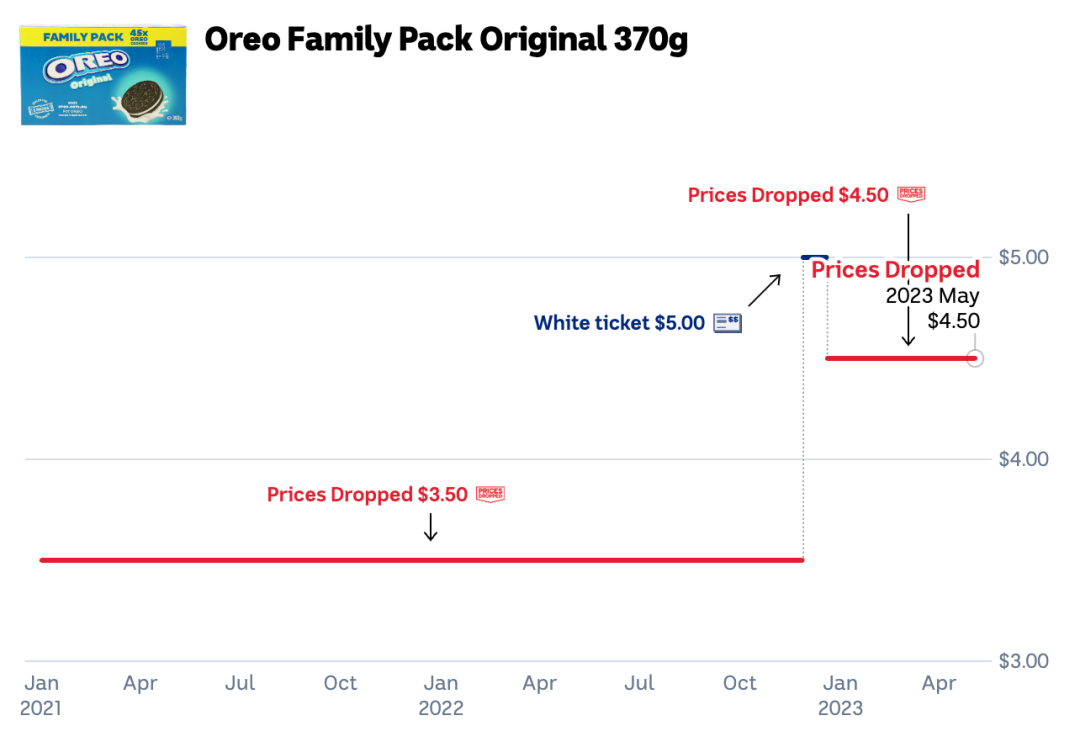
Task: Click the hollow circle endpoint marker at $4.50
Action: point(975,358)
